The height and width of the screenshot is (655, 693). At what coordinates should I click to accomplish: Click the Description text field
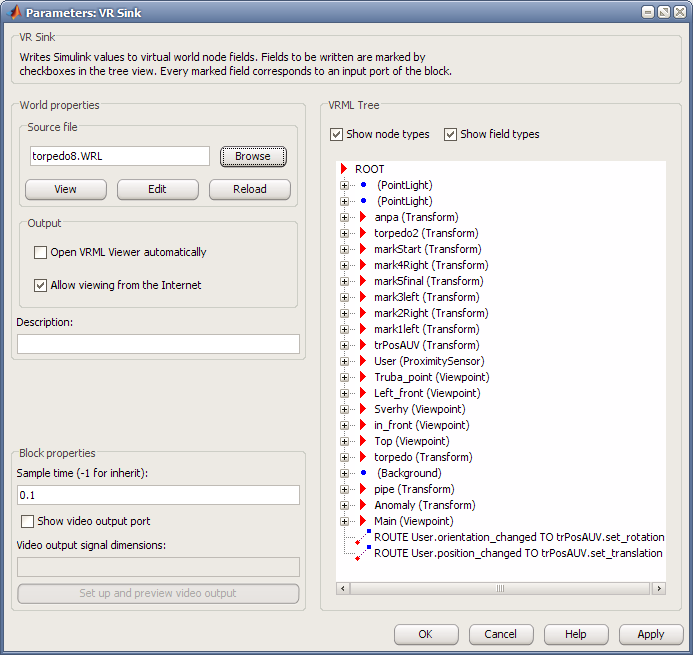click(x=158, y=344)
